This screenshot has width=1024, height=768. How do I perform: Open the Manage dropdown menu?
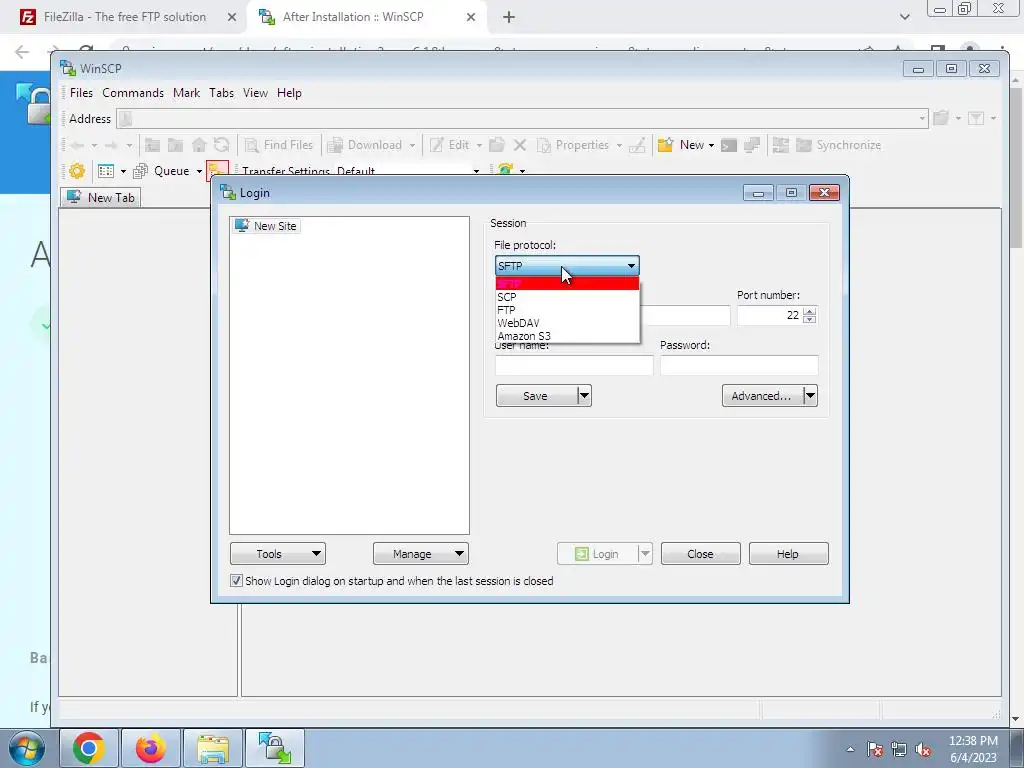point(421,554)
